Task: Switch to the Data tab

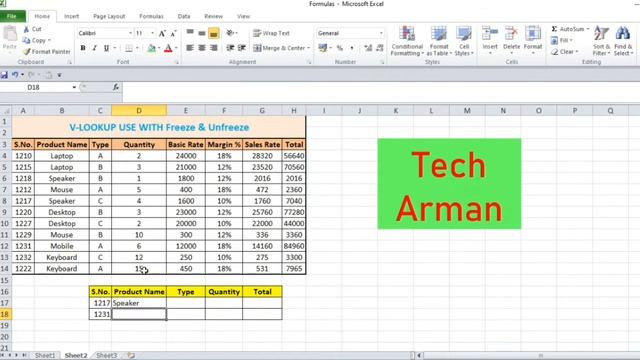Action: tap(184, 16)
